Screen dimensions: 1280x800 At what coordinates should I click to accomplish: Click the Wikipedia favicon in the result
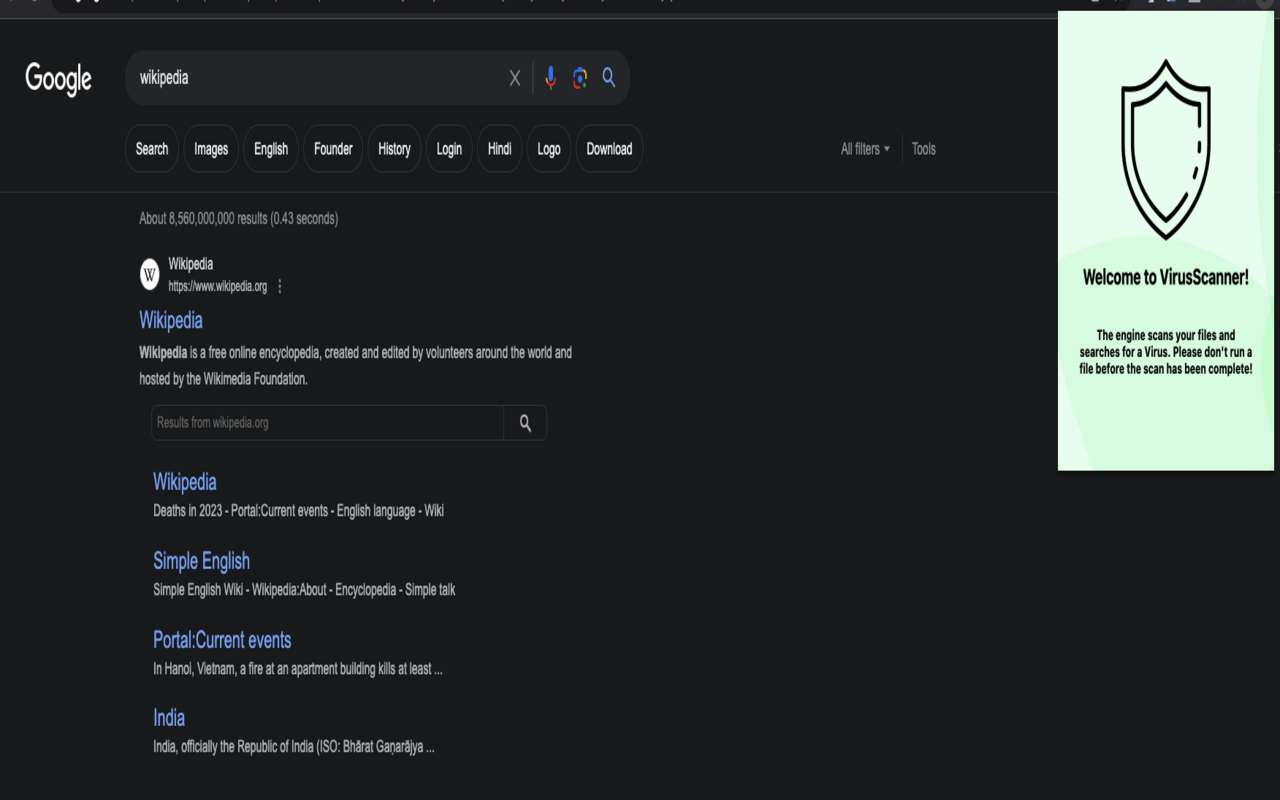148,274
